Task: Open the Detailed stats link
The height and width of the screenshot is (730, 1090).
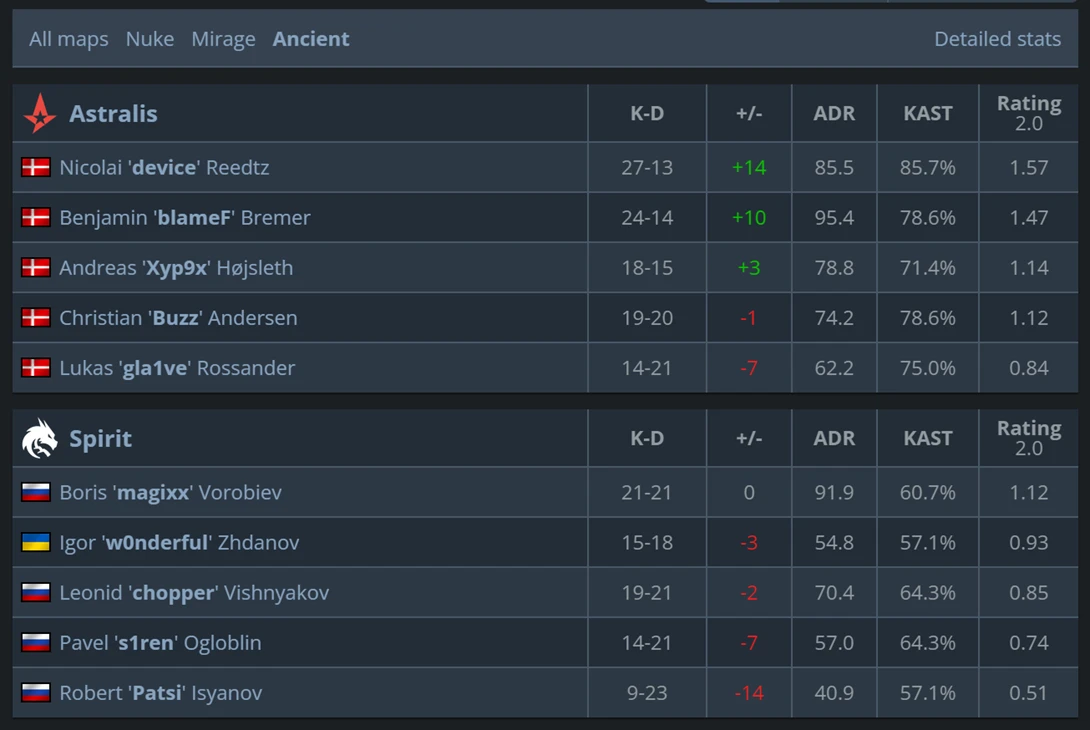Action: click(x=998, y=39)
